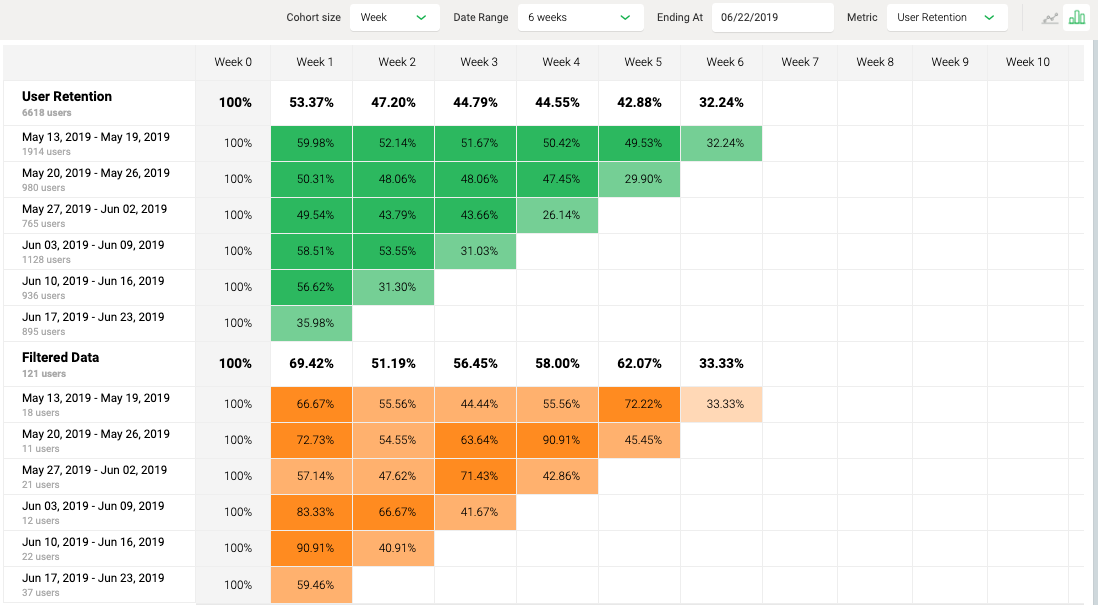1098x605 pixels.
Task: Click the orange 90.91% Week 4 cell
Action: (561, 440)
